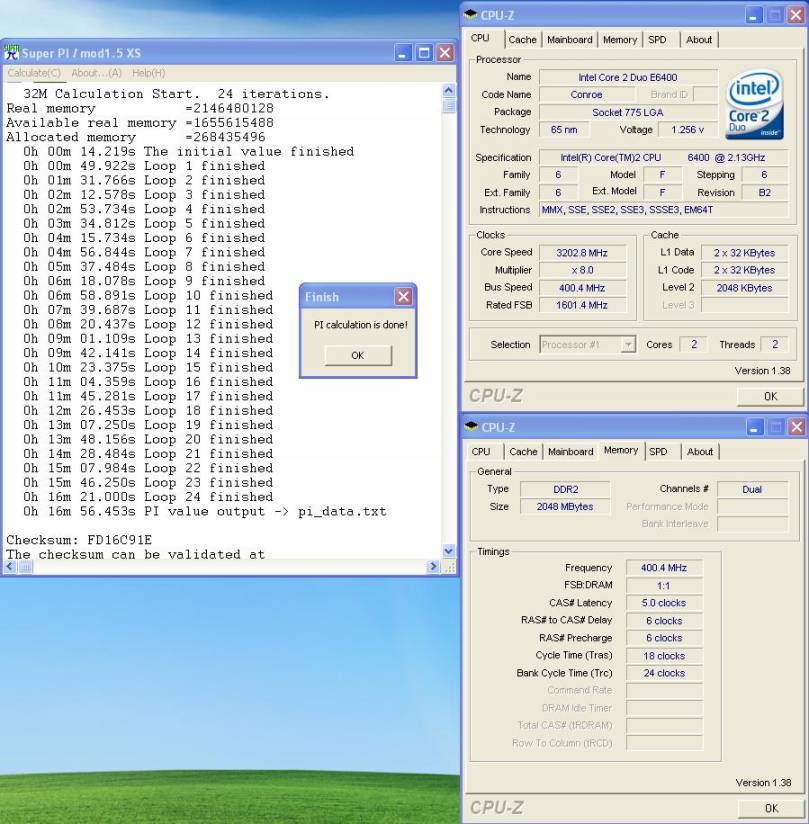Click the Super PI title bar icon
This screenshot has height=824, width=809.
point(11,53)
